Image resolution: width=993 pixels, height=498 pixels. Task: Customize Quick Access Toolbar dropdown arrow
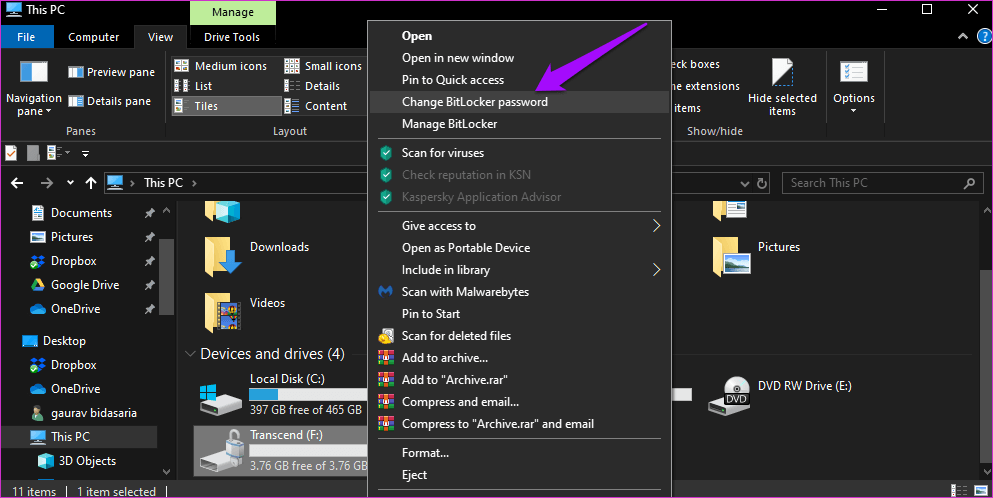85,153
